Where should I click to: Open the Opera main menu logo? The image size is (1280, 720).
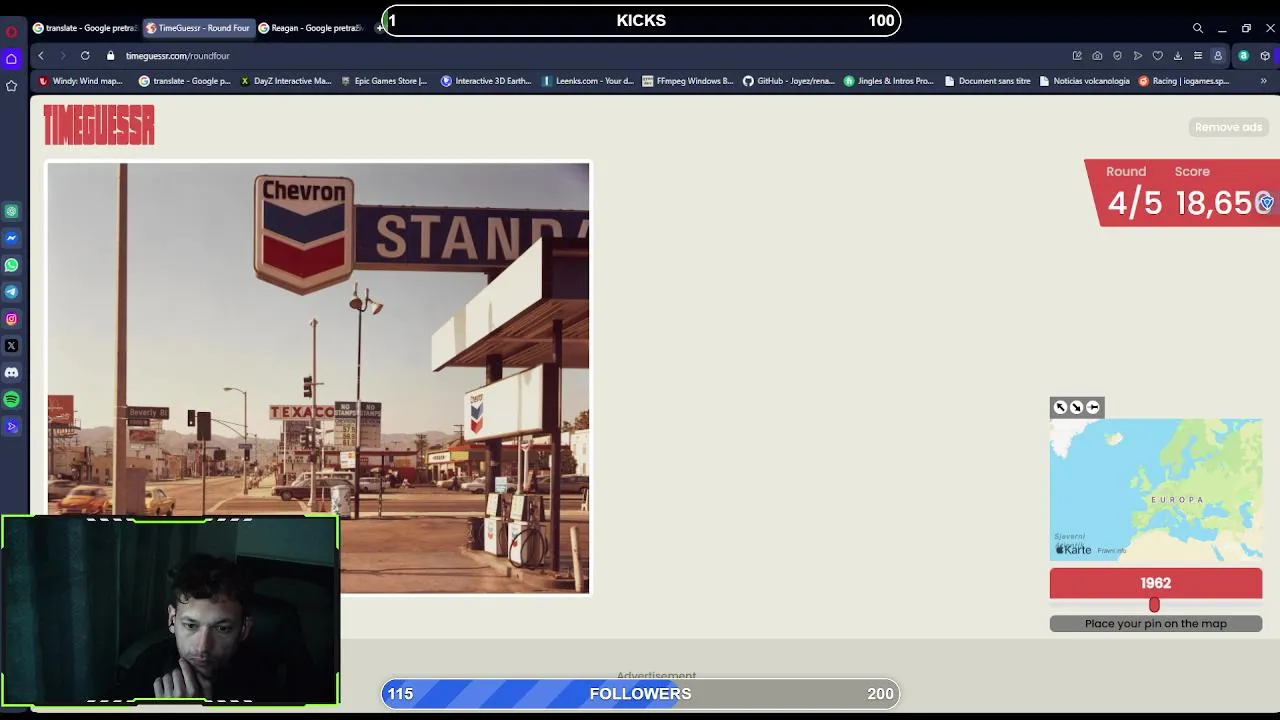point(12,31)
